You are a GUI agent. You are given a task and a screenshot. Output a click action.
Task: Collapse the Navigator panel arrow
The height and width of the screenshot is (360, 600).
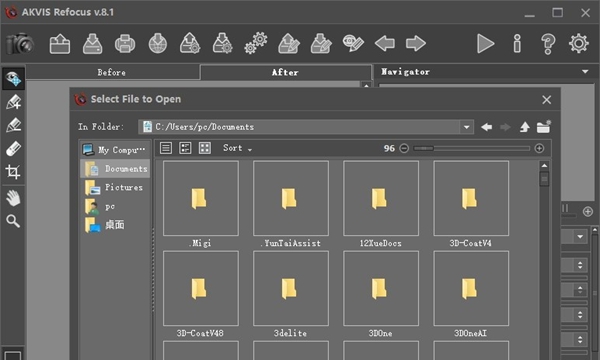pyautogui.click(x=585, y=72)
